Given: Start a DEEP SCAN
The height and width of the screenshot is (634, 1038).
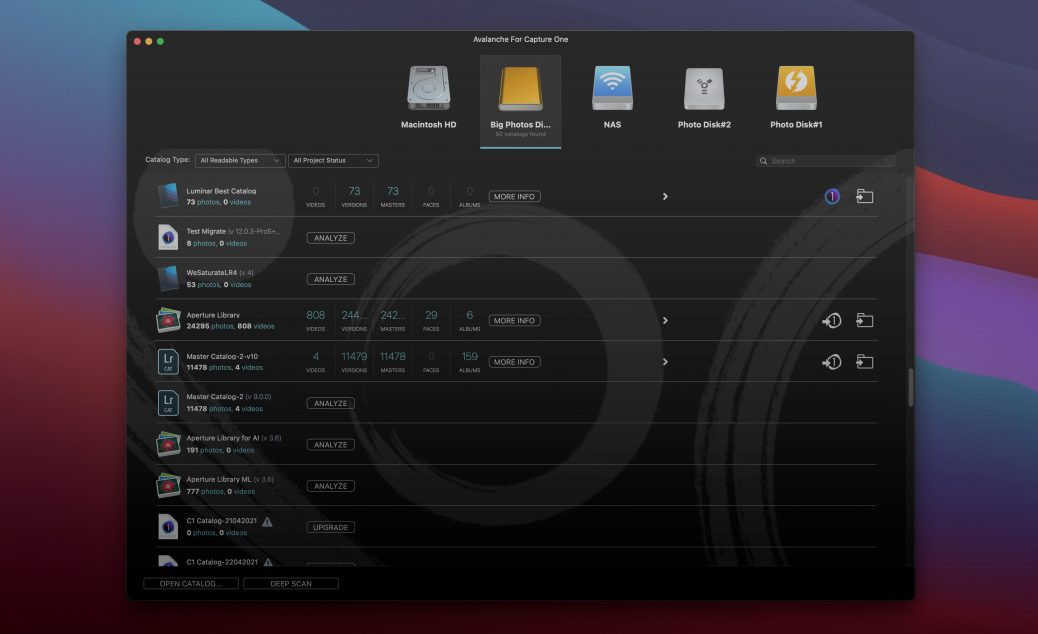Looking at the screenshot, I should pyautogui.click(x=291, y=584).
